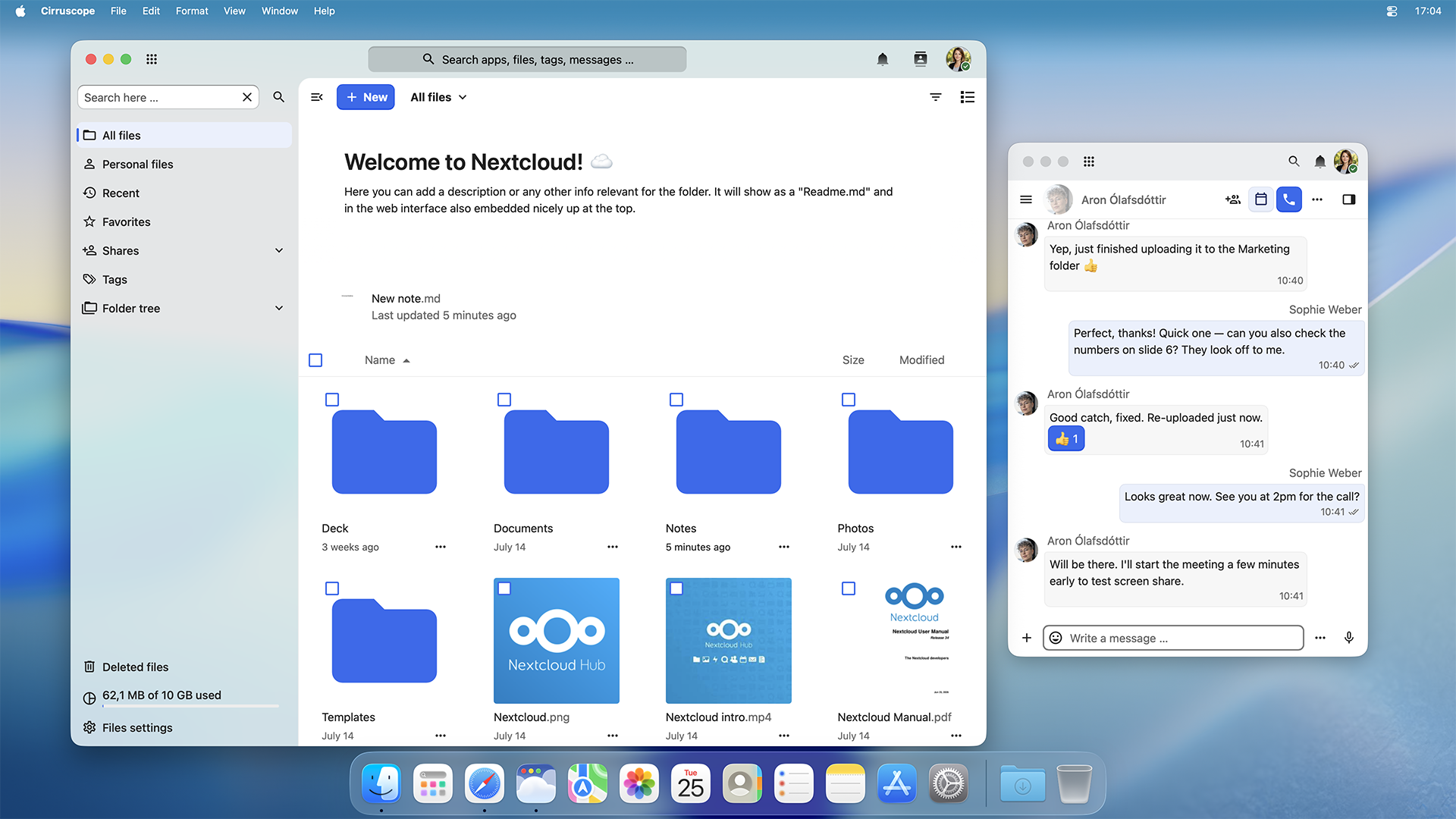Expand the Folder tree section
This screenshot has width=1456, height=819.
(278, 309)
